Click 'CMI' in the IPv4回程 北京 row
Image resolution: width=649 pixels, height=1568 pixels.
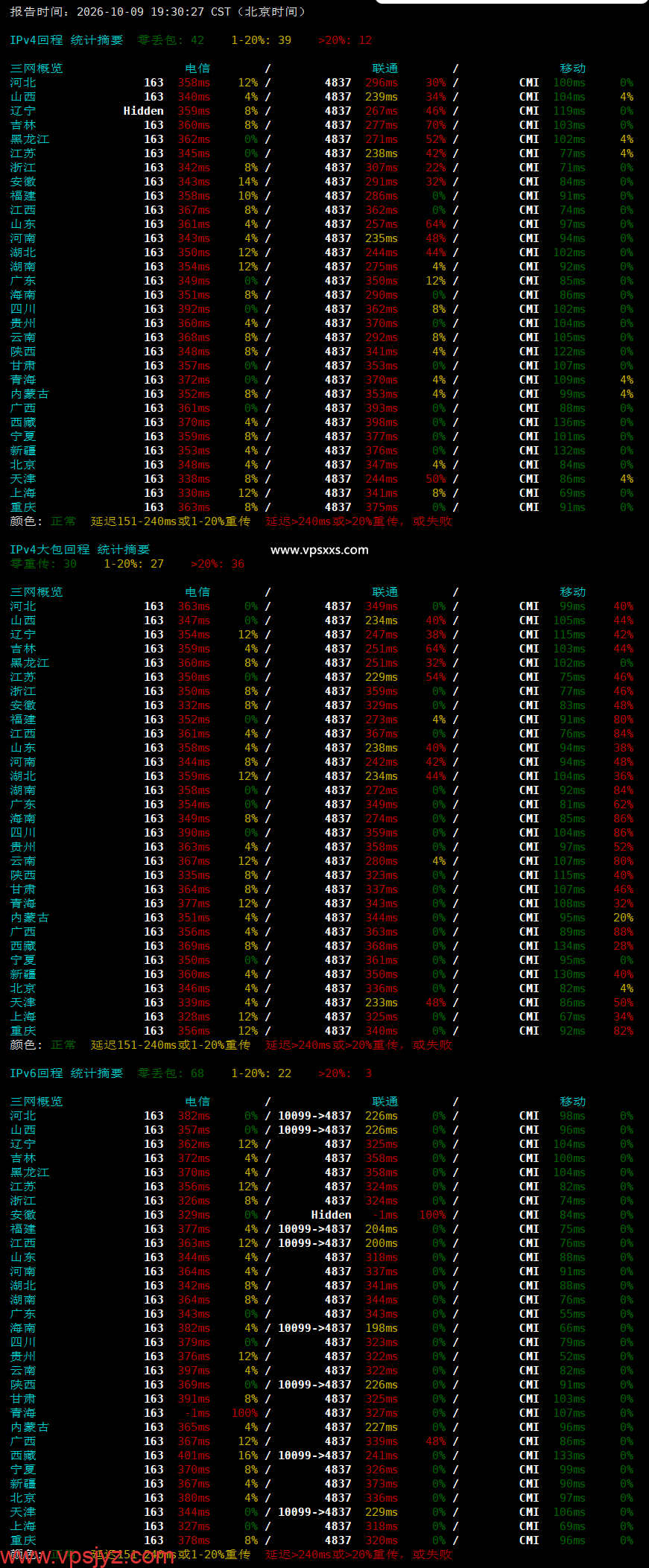(529, 465)
